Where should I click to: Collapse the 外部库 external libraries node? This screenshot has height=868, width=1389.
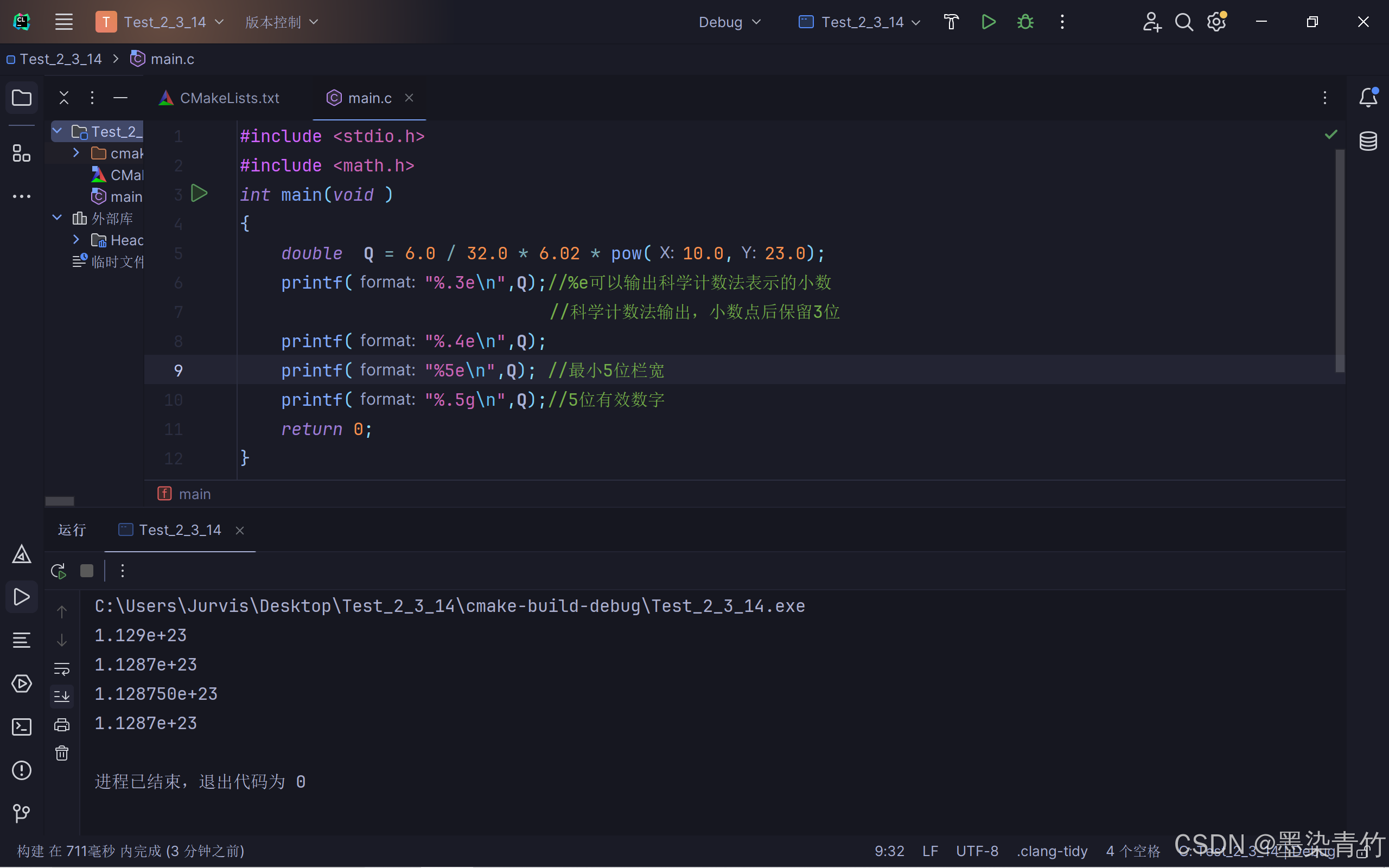tap(57, 218)
